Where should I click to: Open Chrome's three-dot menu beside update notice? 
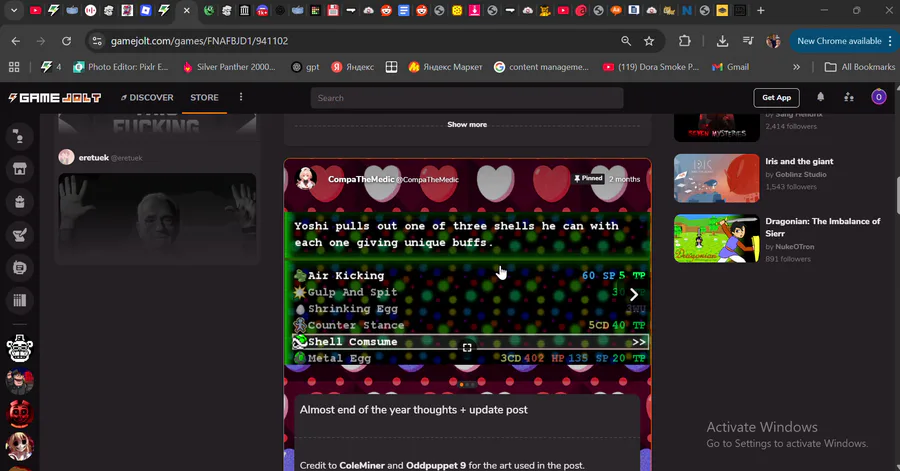tap(890, 41)
